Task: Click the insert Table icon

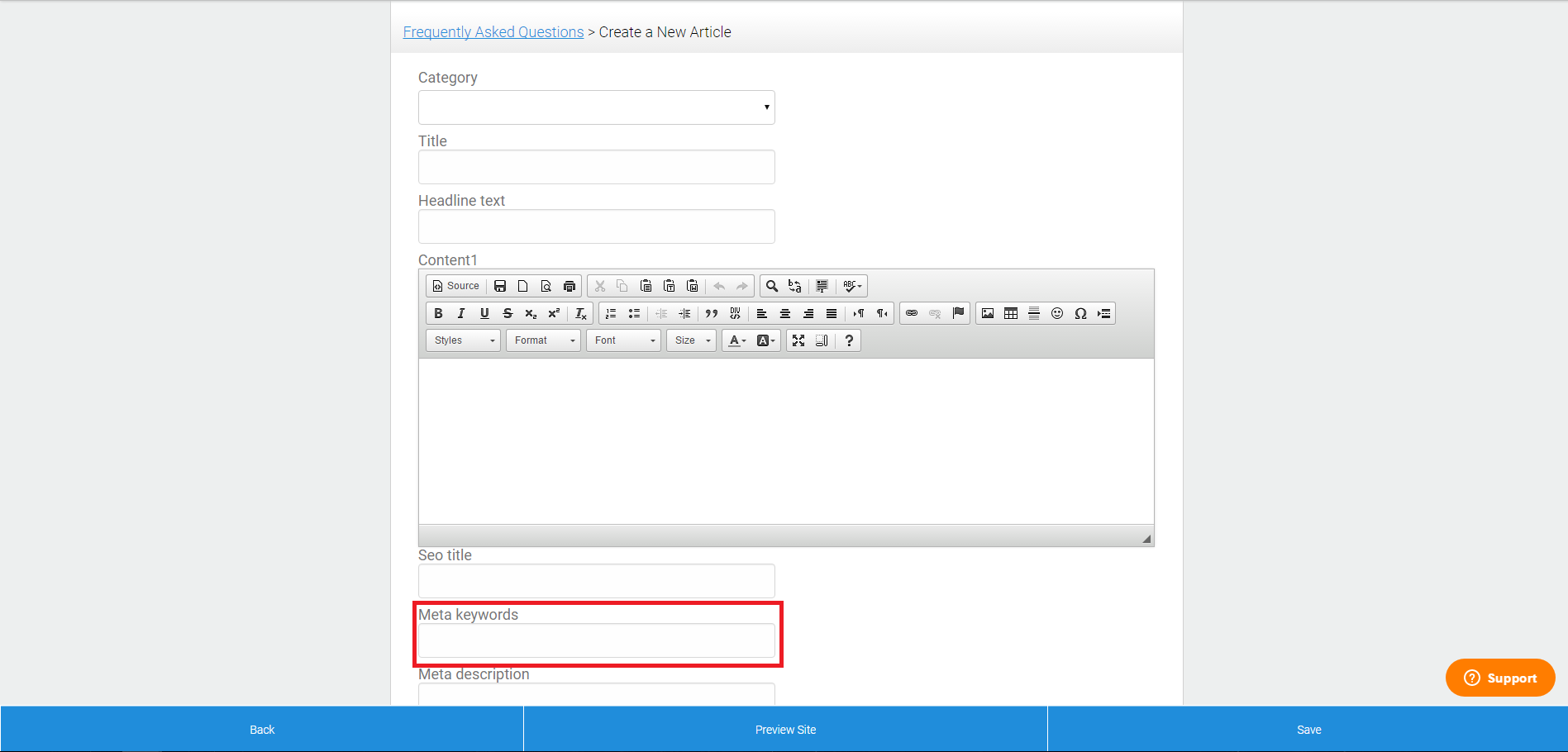Action: pos(1011,313)
